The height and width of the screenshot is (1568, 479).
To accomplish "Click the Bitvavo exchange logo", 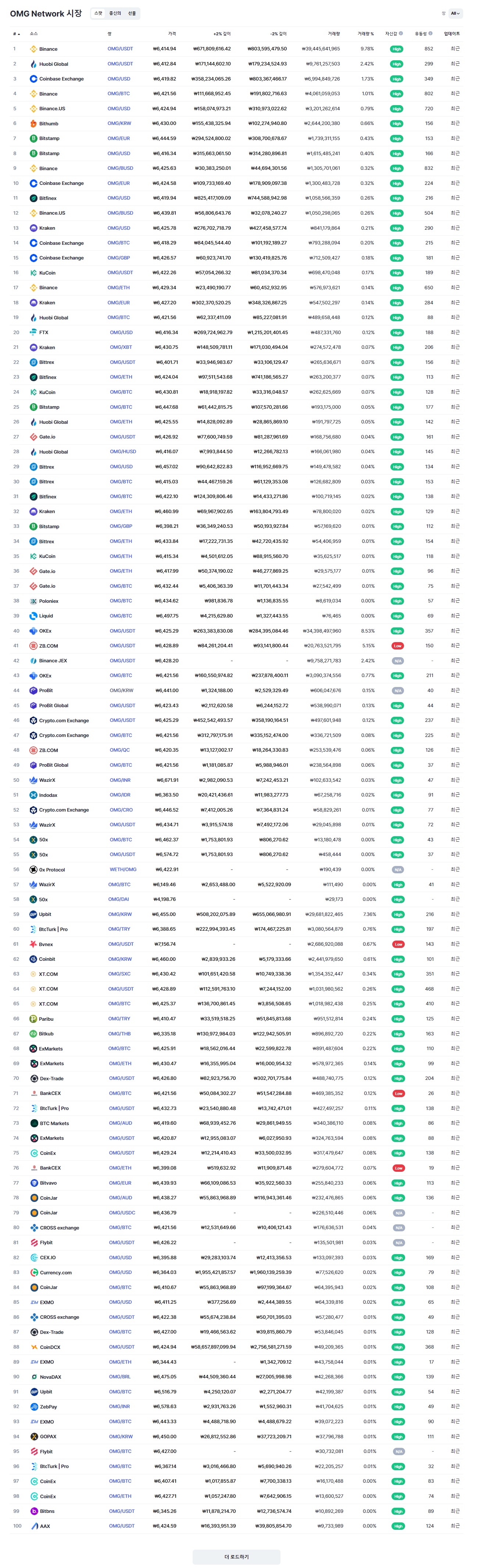I will 34,1183.
